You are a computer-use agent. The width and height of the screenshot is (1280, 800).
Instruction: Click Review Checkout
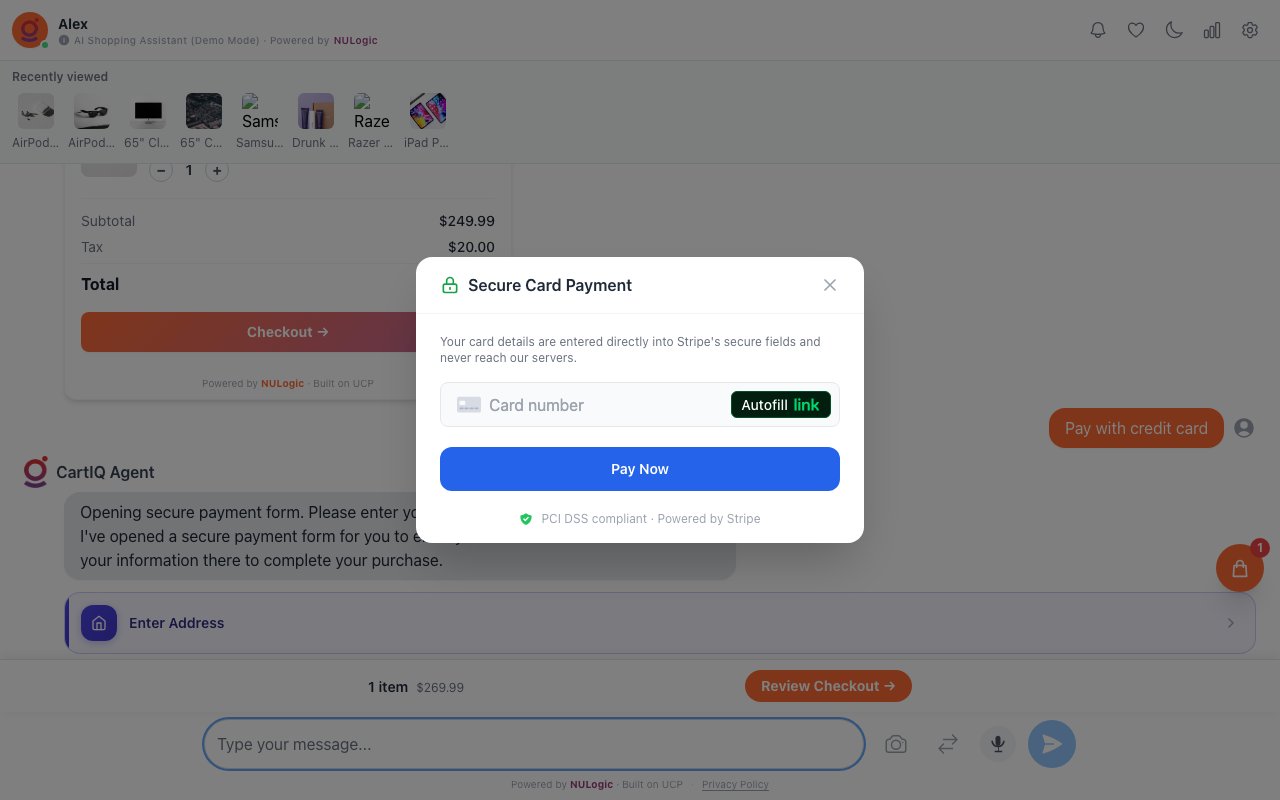pyautogui.click(x=828, y=686)
